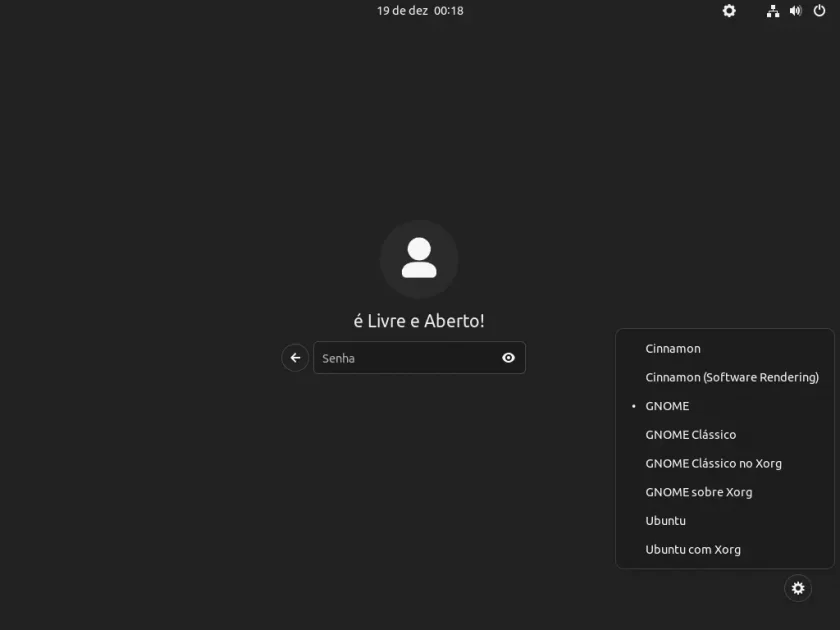Go back using the arrow button

point(295,358)
